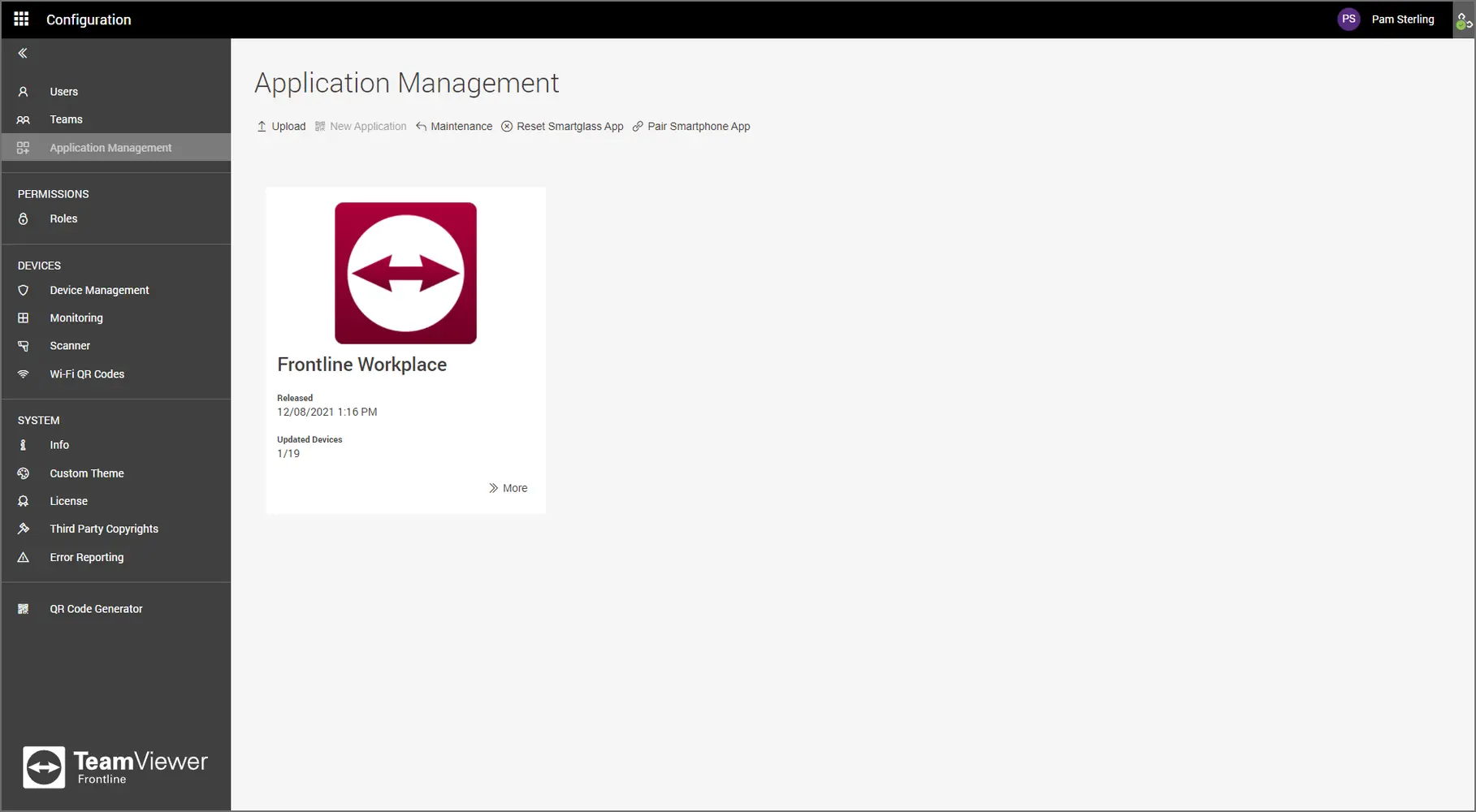Open QR Code Generator
1476x812 pixels.
(116, 609)
